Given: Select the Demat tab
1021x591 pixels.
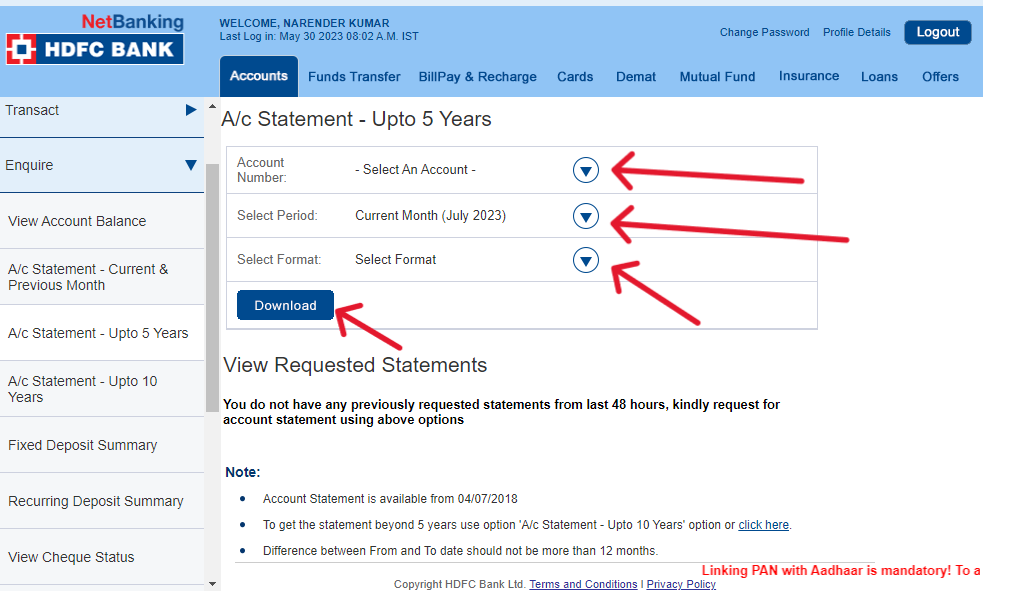Looking at the screenshot, I should point(636,77).
